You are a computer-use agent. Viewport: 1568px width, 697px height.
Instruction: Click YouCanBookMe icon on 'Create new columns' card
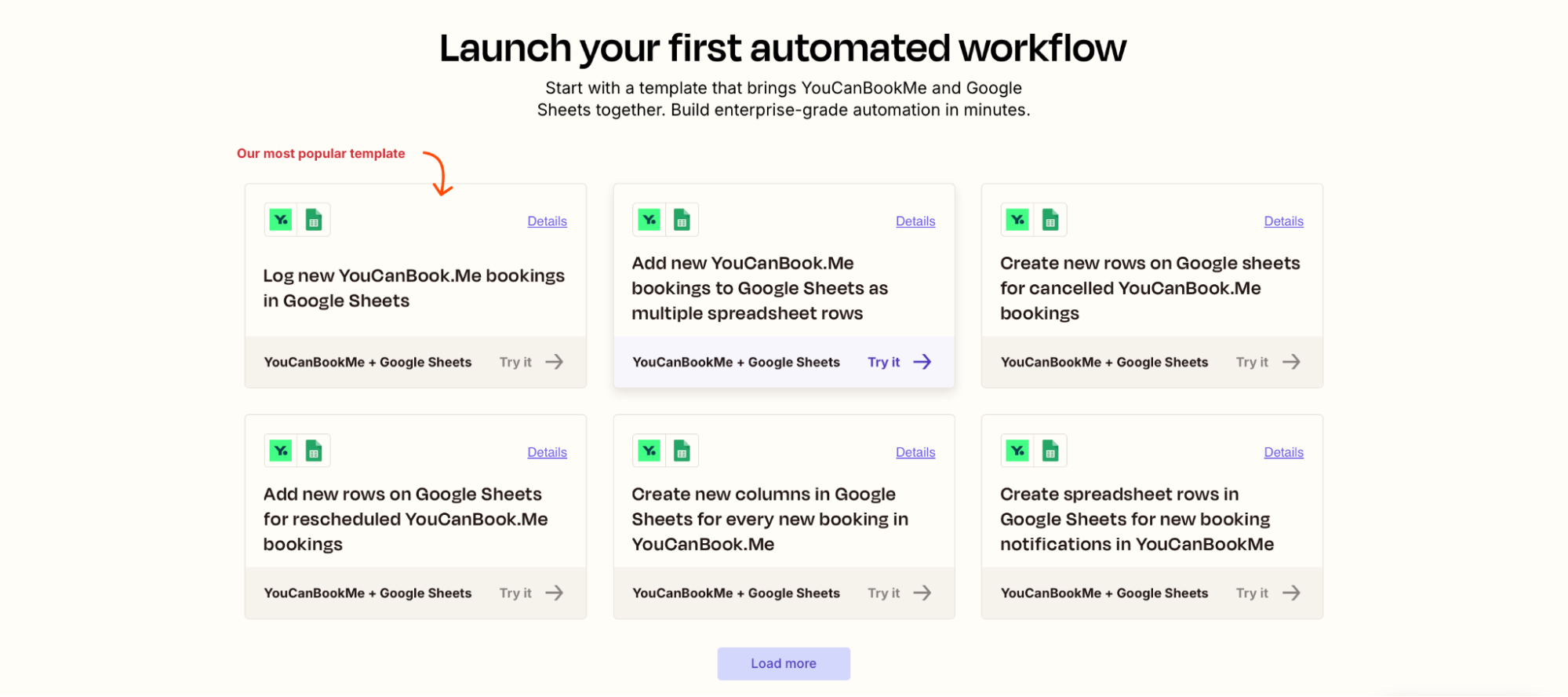coord(649,451)
